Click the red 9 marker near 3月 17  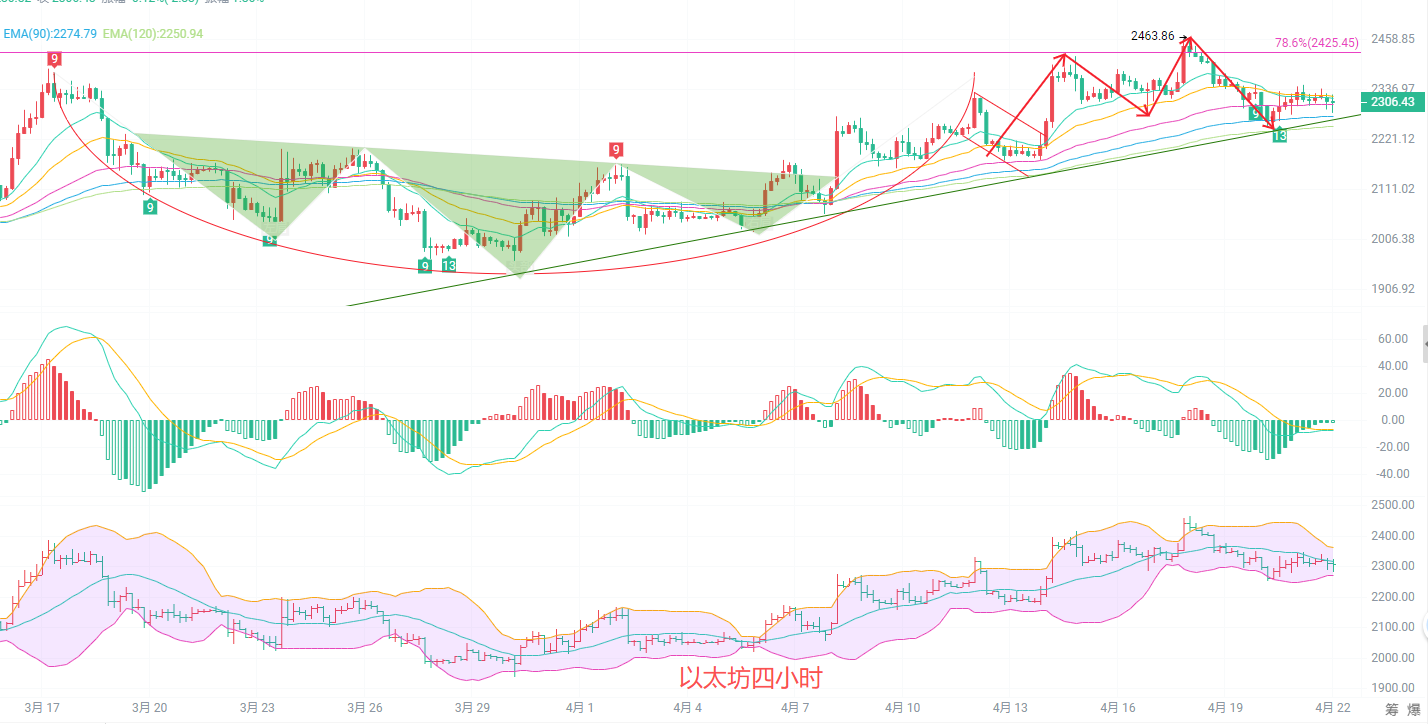coord(53,59)
